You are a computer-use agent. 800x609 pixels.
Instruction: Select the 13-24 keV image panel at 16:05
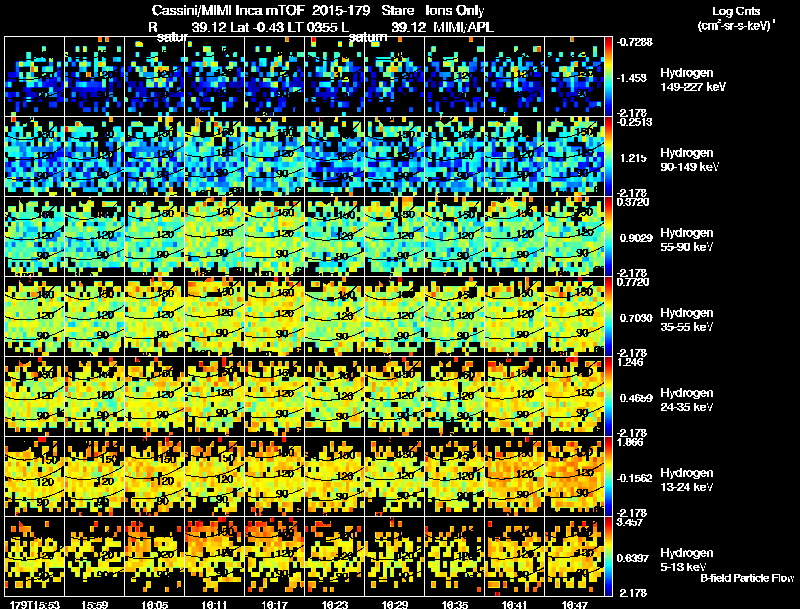[155, 477]
